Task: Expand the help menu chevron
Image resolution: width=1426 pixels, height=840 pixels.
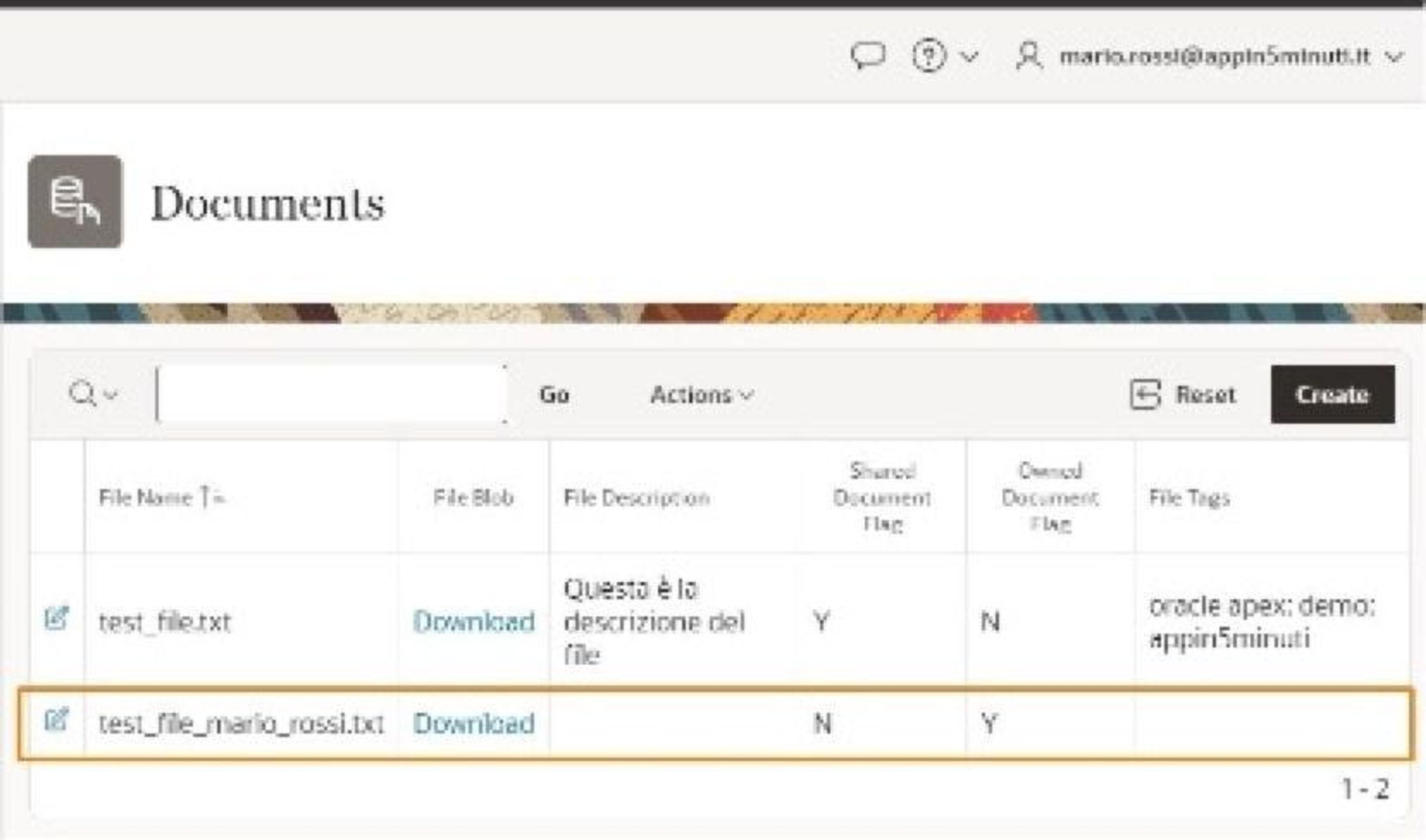Action: 970,56
